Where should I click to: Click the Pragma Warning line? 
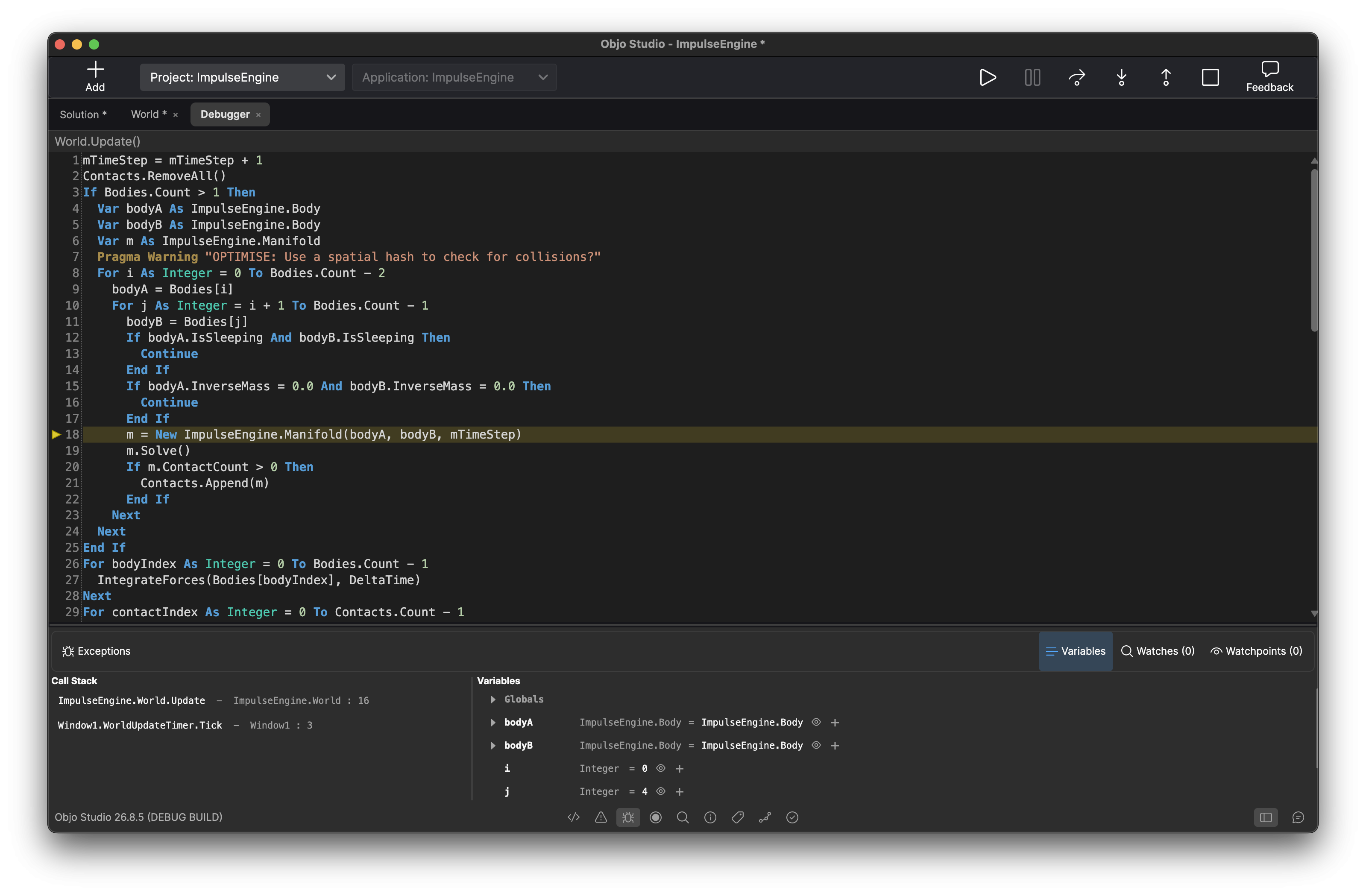point(349,257)
